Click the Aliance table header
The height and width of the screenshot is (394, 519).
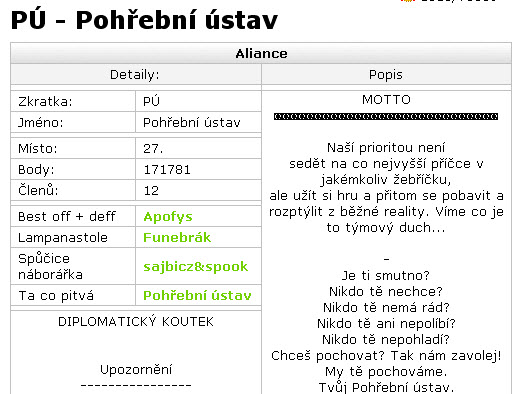pos(261,54)
